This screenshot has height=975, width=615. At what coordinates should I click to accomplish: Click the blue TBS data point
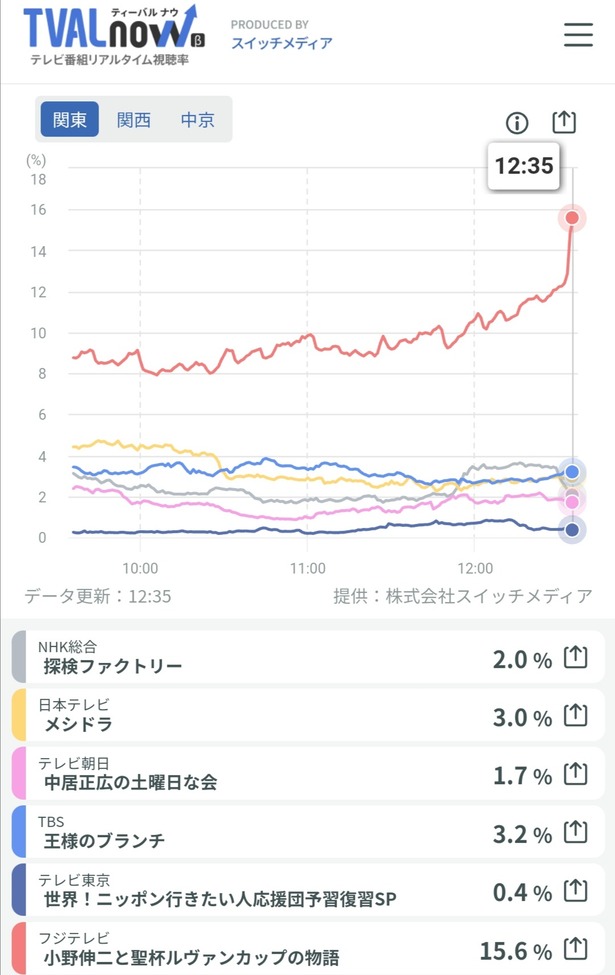coord(572,472)
